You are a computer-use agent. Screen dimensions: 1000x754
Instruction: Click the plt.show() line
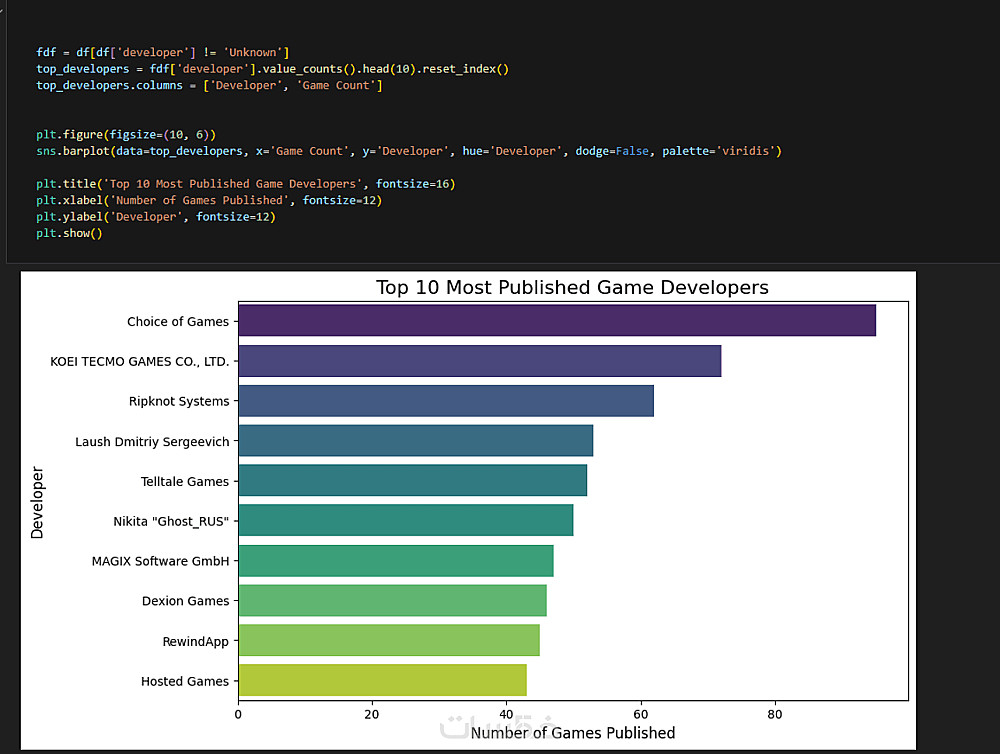69,233
